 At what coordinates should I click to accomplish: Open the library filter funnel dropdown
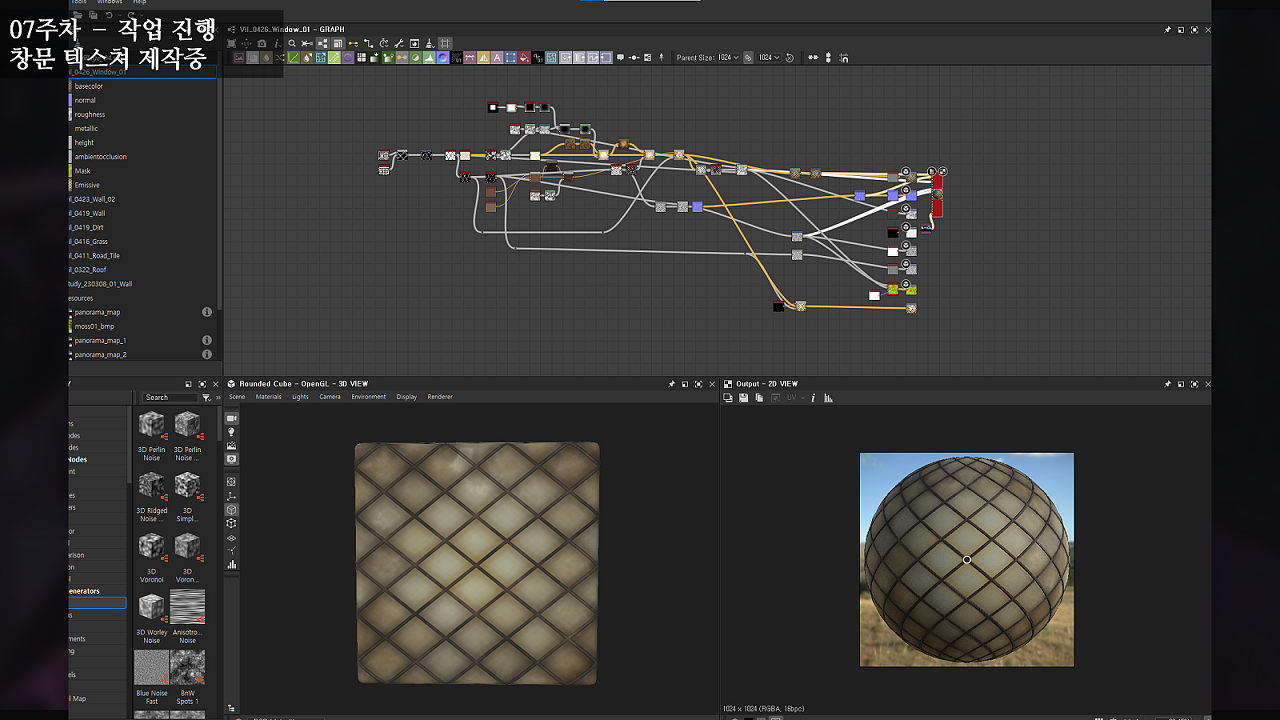pos(207,397)
